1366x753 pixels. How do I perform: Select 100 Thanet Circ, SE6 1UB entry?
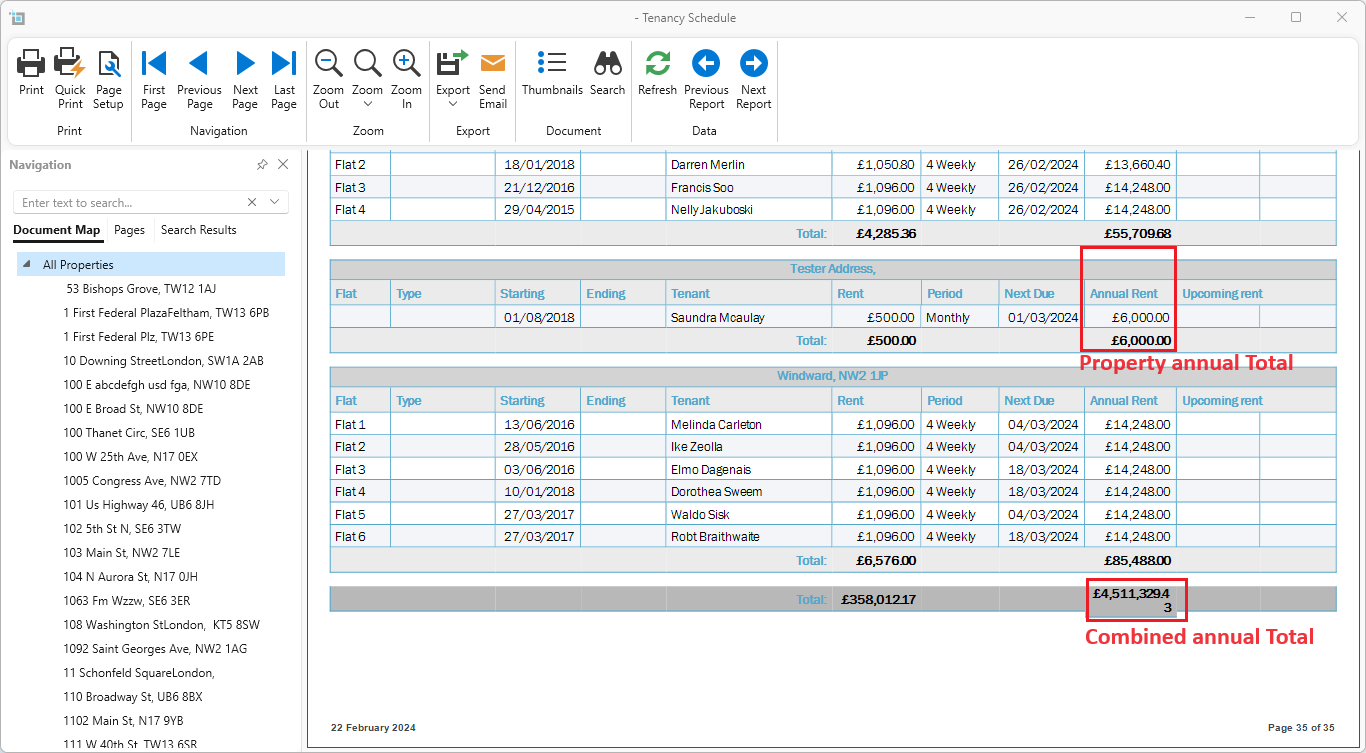click(129, 433)
